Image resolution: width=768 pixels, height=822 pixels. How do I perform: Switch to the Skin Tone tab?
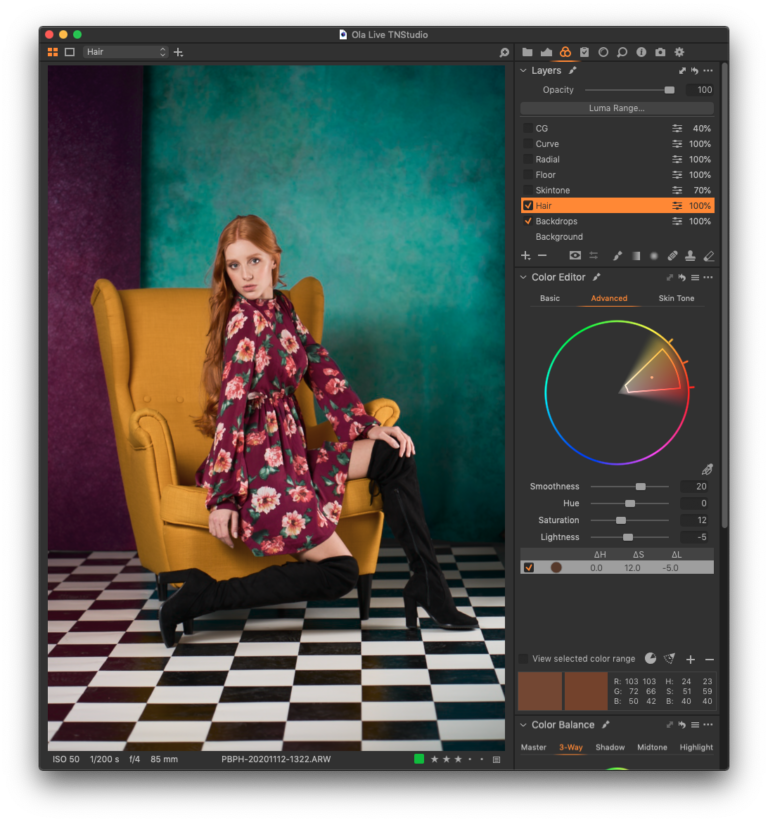[x=676, y=298]
